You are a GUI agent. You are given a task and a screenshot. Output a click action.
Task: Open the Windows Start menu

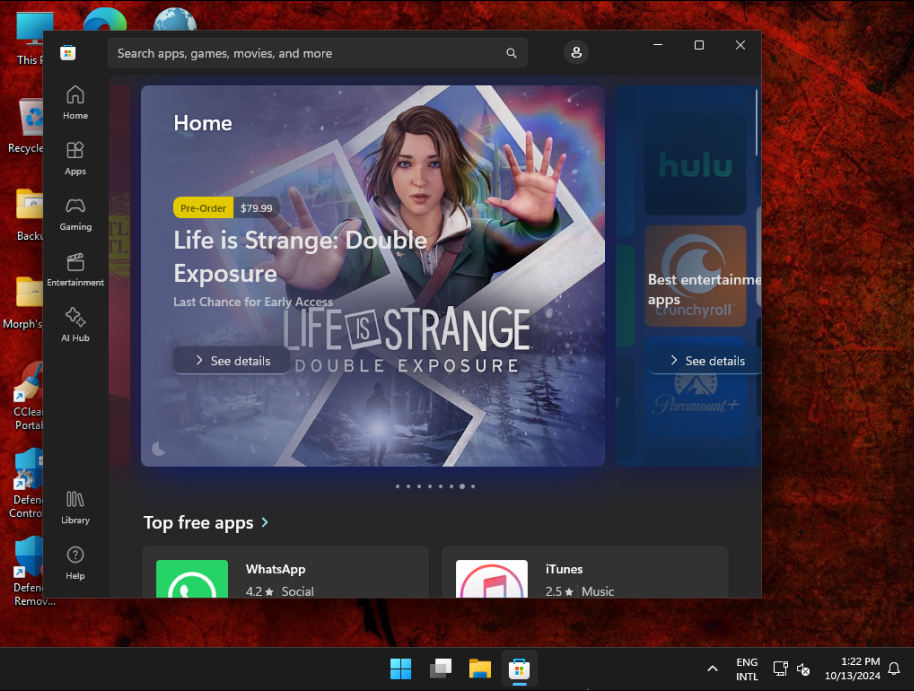(x=401, y=669)
